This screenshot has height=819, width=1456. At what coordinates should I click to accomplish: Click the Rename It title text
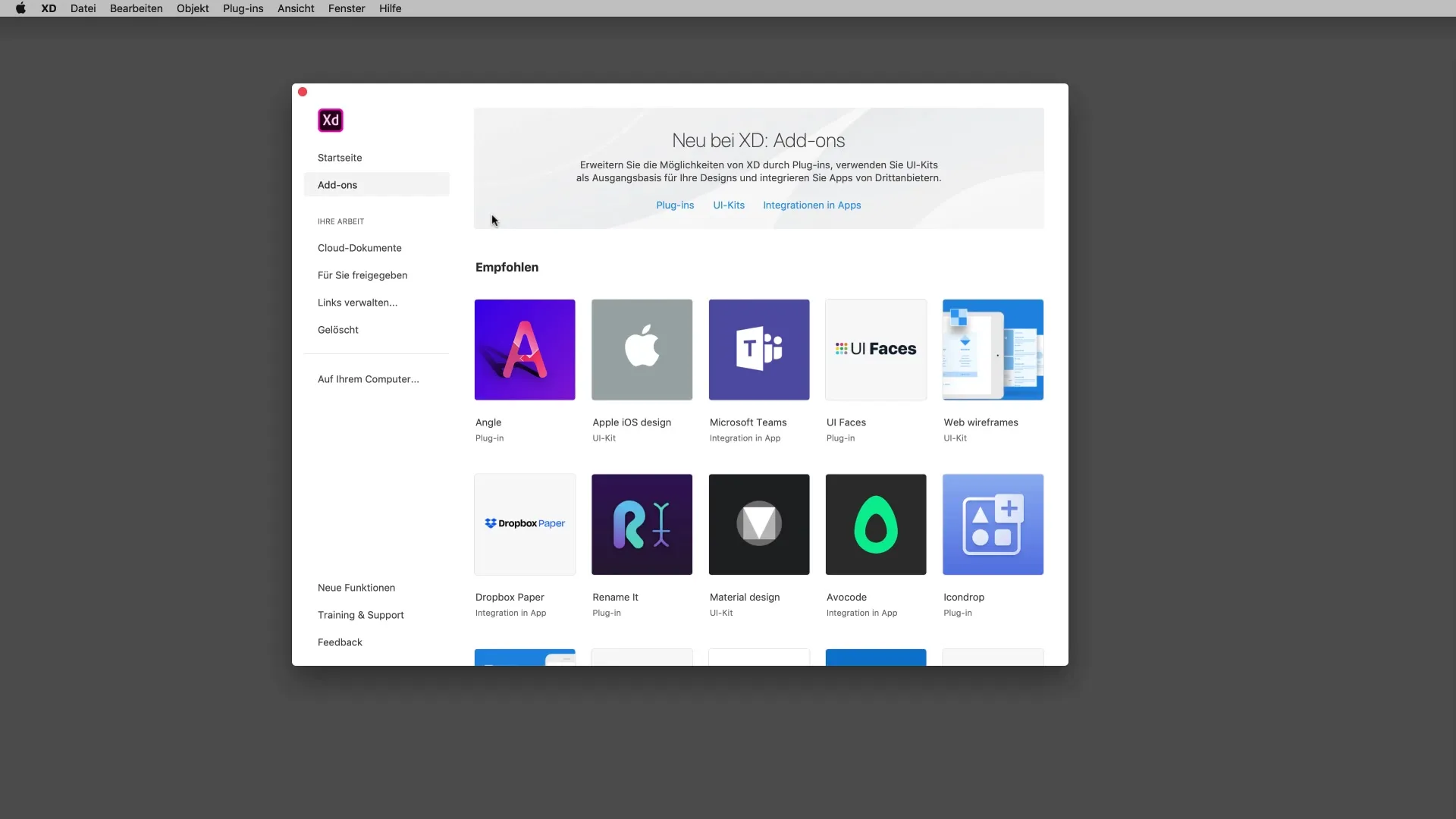point(616,598)
